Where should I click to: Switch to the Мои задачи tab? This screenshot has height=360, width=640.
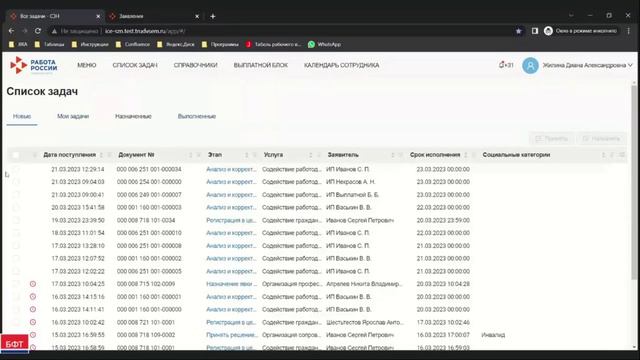point(73,116)
